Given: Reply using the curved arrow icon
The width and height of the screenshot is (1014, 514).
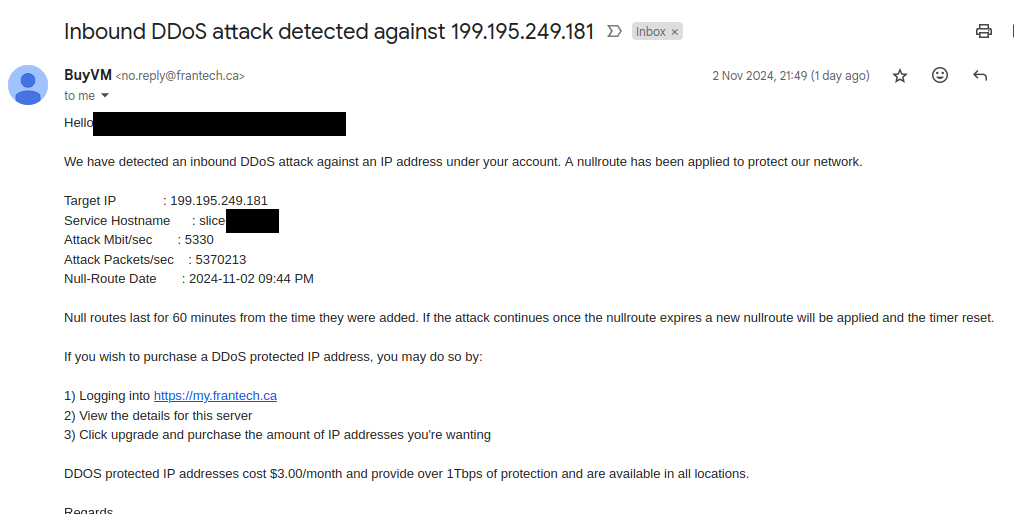Looking at the screenshot, I should (980, 76).
